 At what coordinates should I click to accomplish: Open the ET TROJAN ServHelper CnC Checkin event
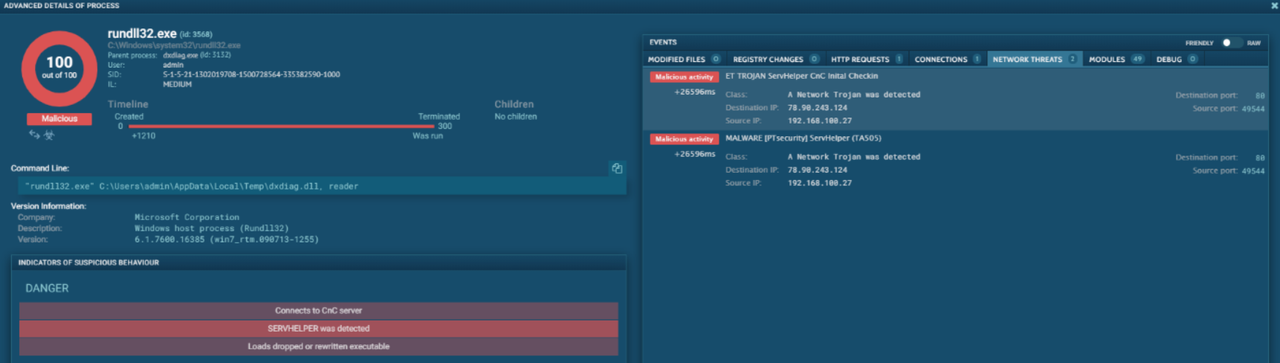click(960, 99)
